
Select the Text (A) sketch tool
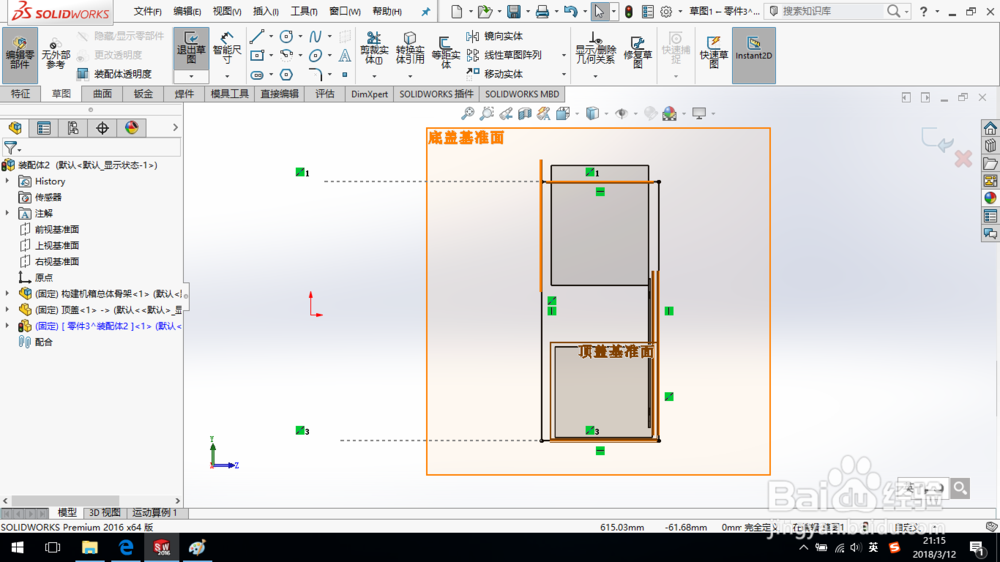pos(344,55)
